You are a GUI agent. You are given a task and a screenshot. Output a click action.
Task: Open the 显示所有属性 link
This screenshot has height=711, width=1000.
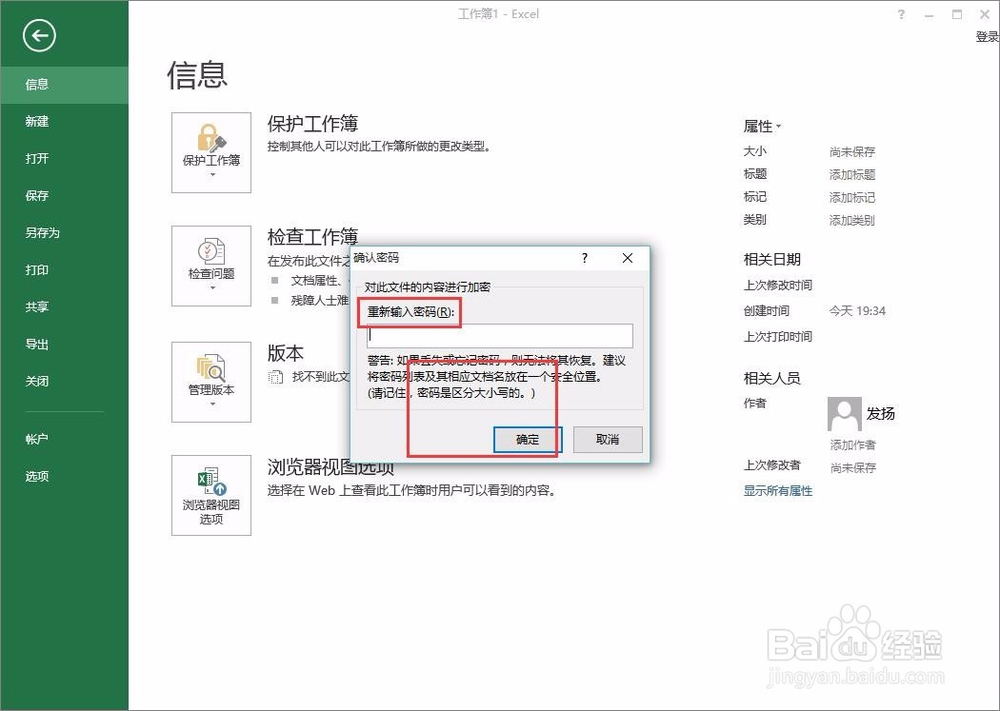pos(778,491)
